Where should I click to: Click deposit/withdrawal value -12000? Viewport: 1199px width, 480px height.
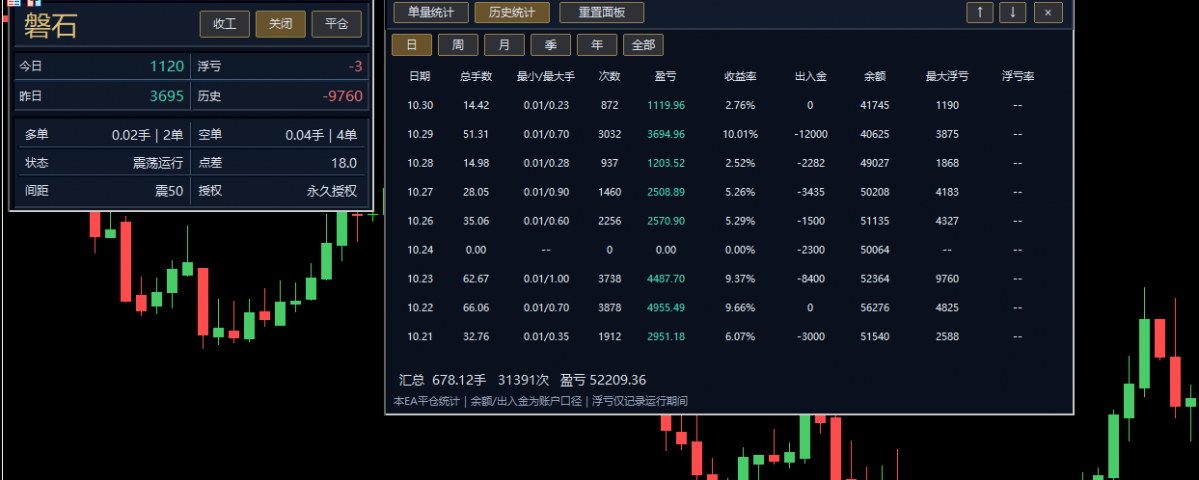pos(811,135)
